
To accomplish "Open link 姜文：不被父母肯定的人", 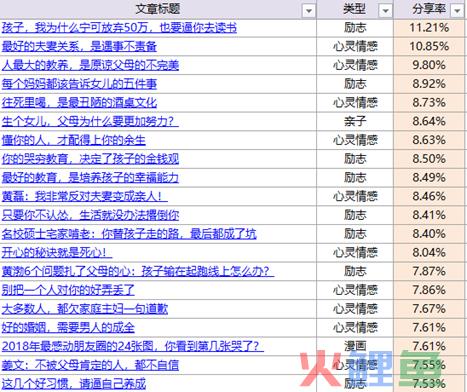I will [x=90, y=365].
